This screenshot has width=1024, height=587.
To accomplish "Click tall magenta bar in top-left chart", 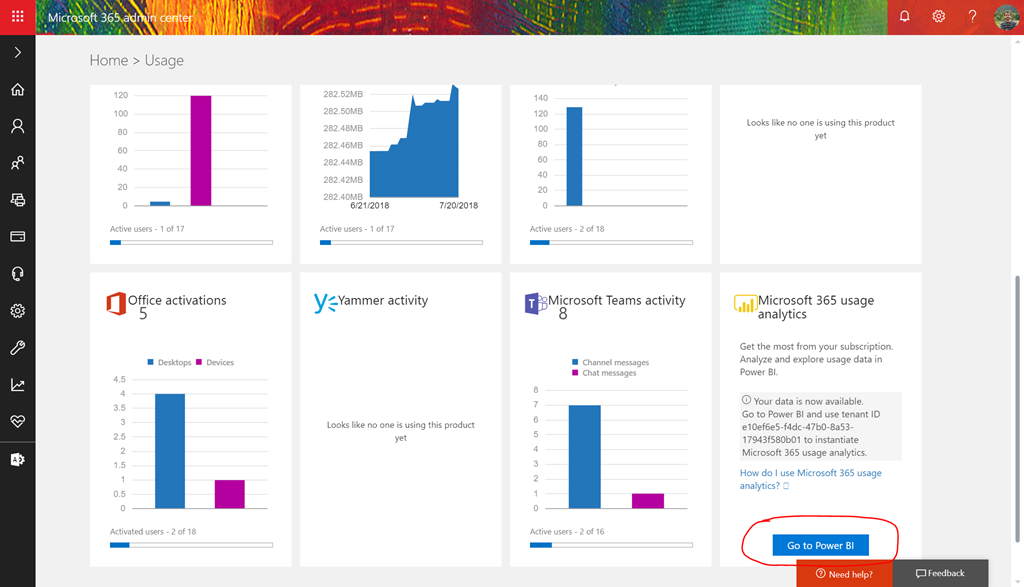I will tap(200, 151).
